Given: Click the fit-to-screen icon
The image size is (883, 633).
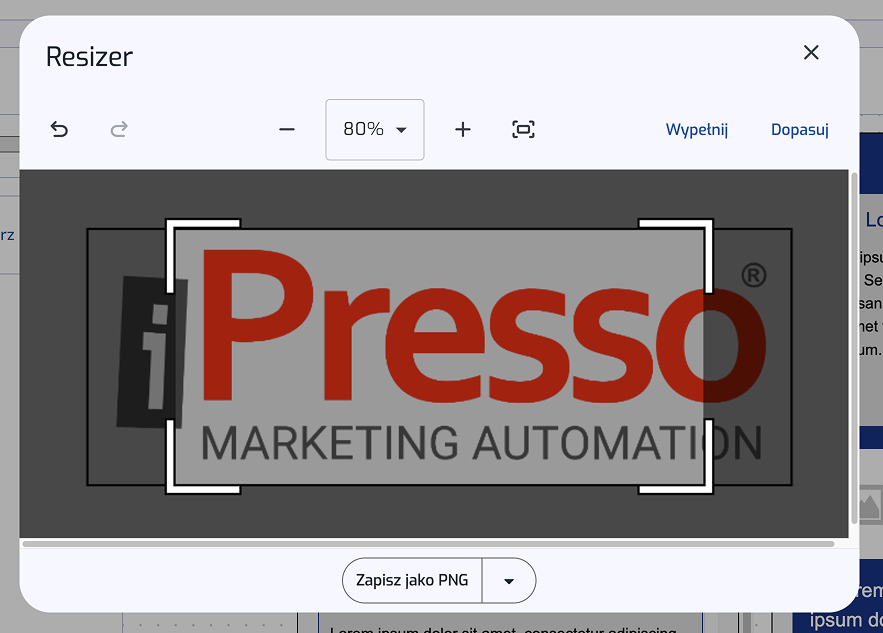Looking at the screenshot, I should 523,129.
